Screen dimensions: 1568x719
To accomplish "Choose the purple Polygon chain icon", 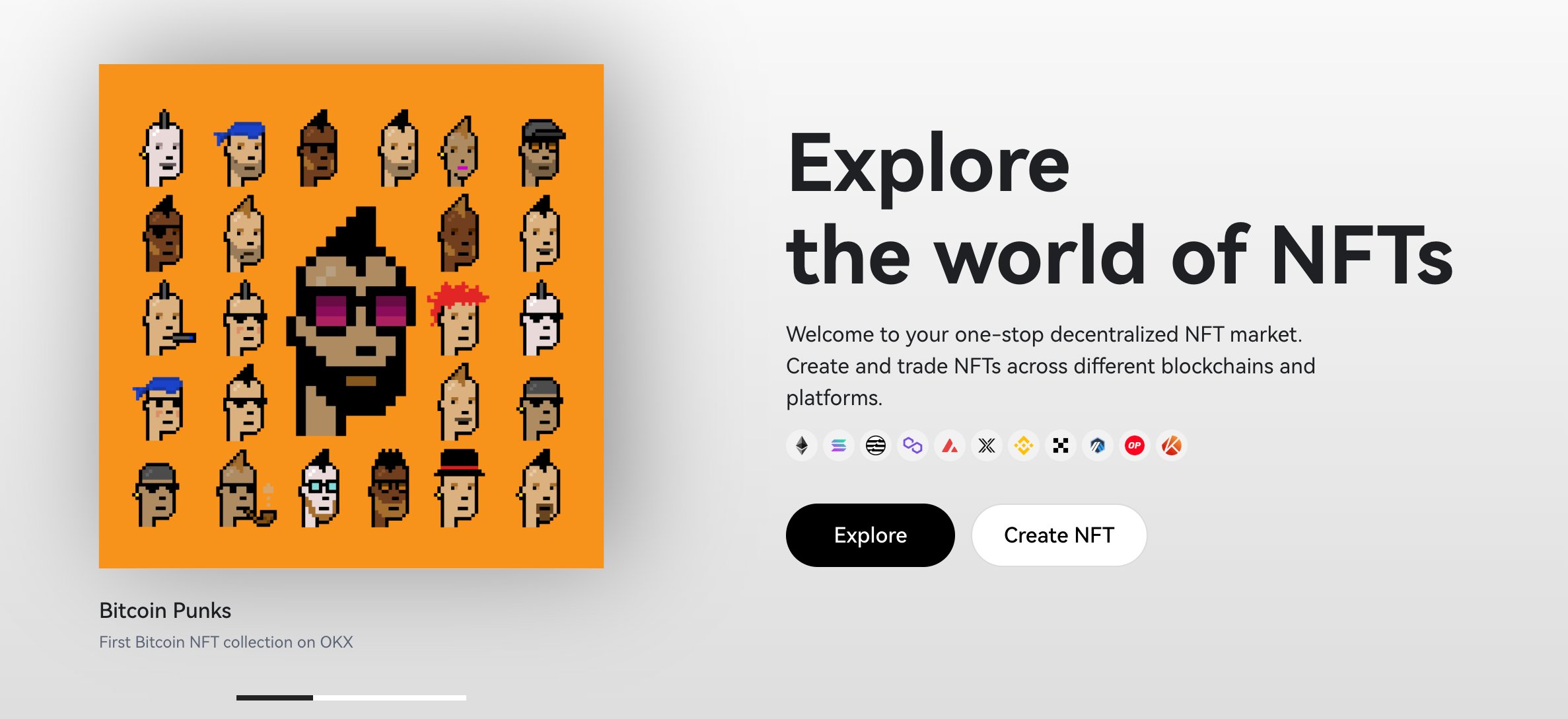I will pyautogui.click(x=913, y=446).
